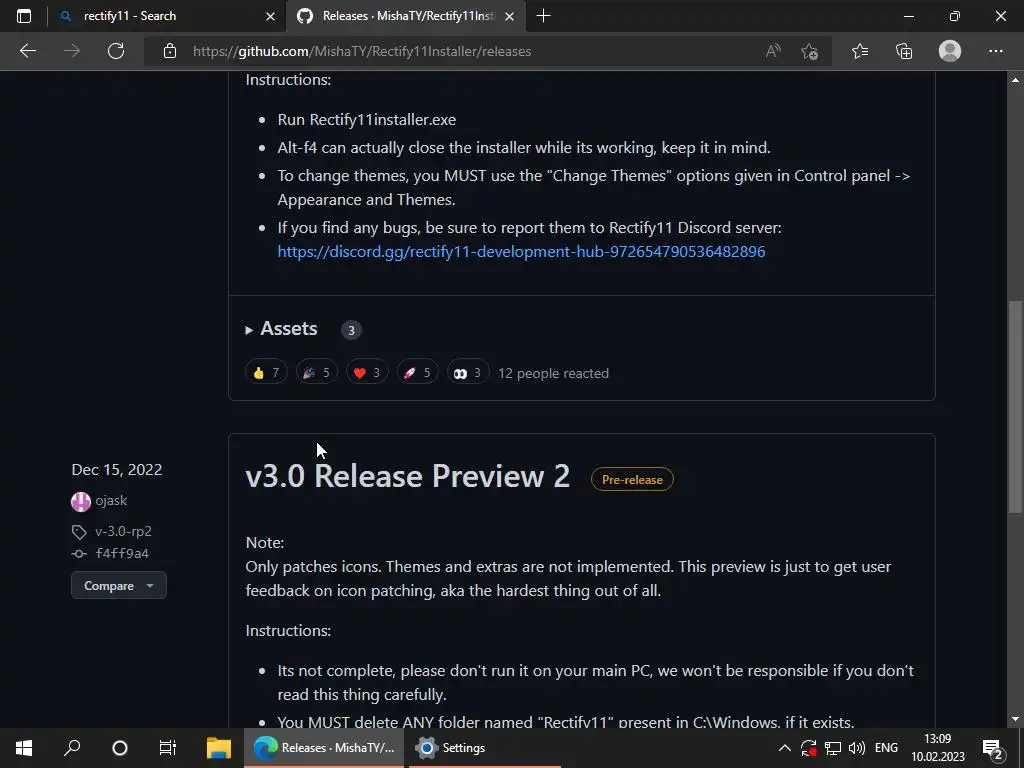The width and height of the screenshot is (1024, 768).
Task: Open the Favorites list
Action: tap(860, 51)
